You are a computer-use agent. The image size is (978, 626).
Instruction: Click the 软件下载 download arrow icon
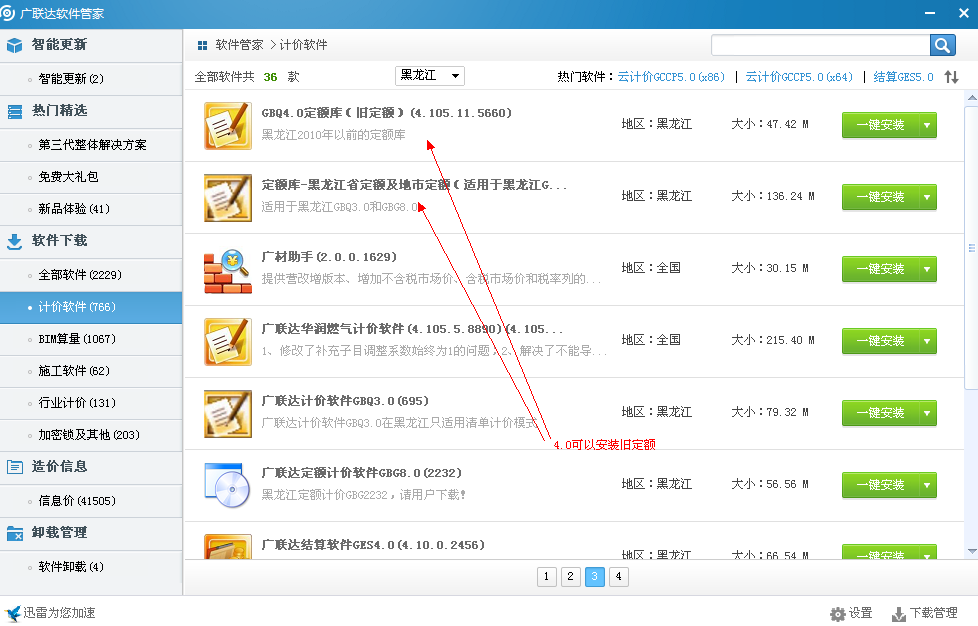click(x=14, y=241)
